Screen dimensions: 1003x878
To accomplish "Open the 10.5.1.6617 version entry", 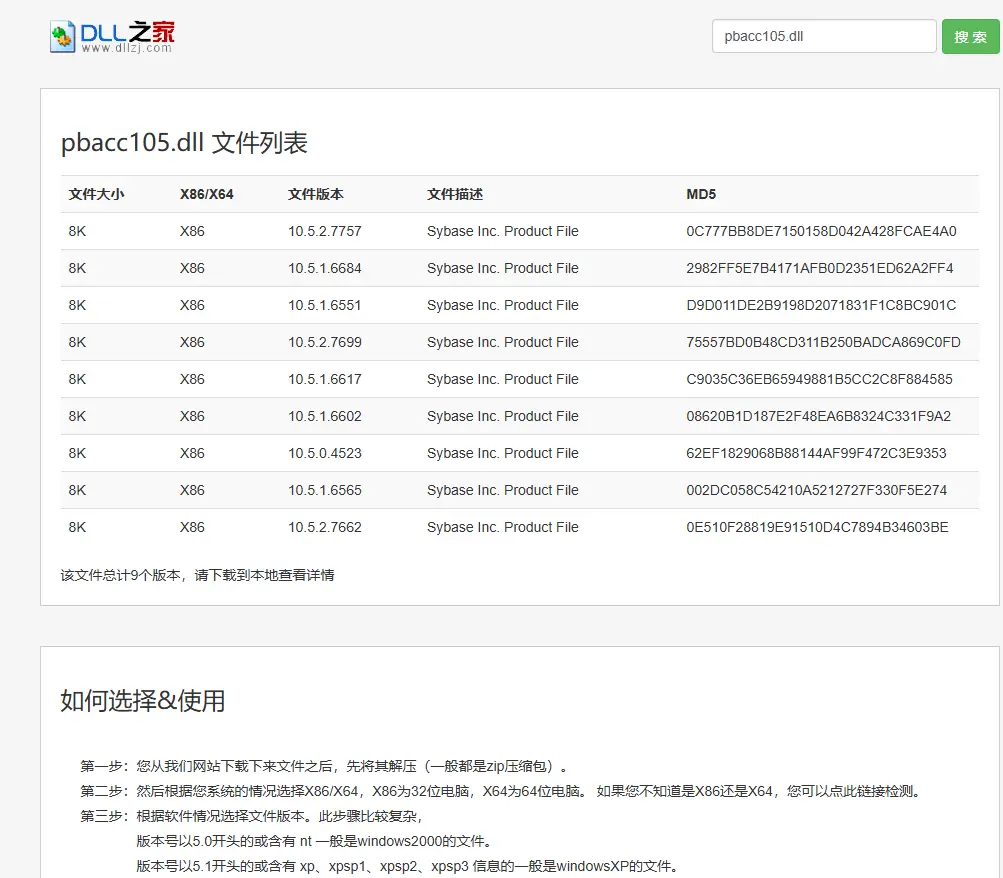I will 324,379.
